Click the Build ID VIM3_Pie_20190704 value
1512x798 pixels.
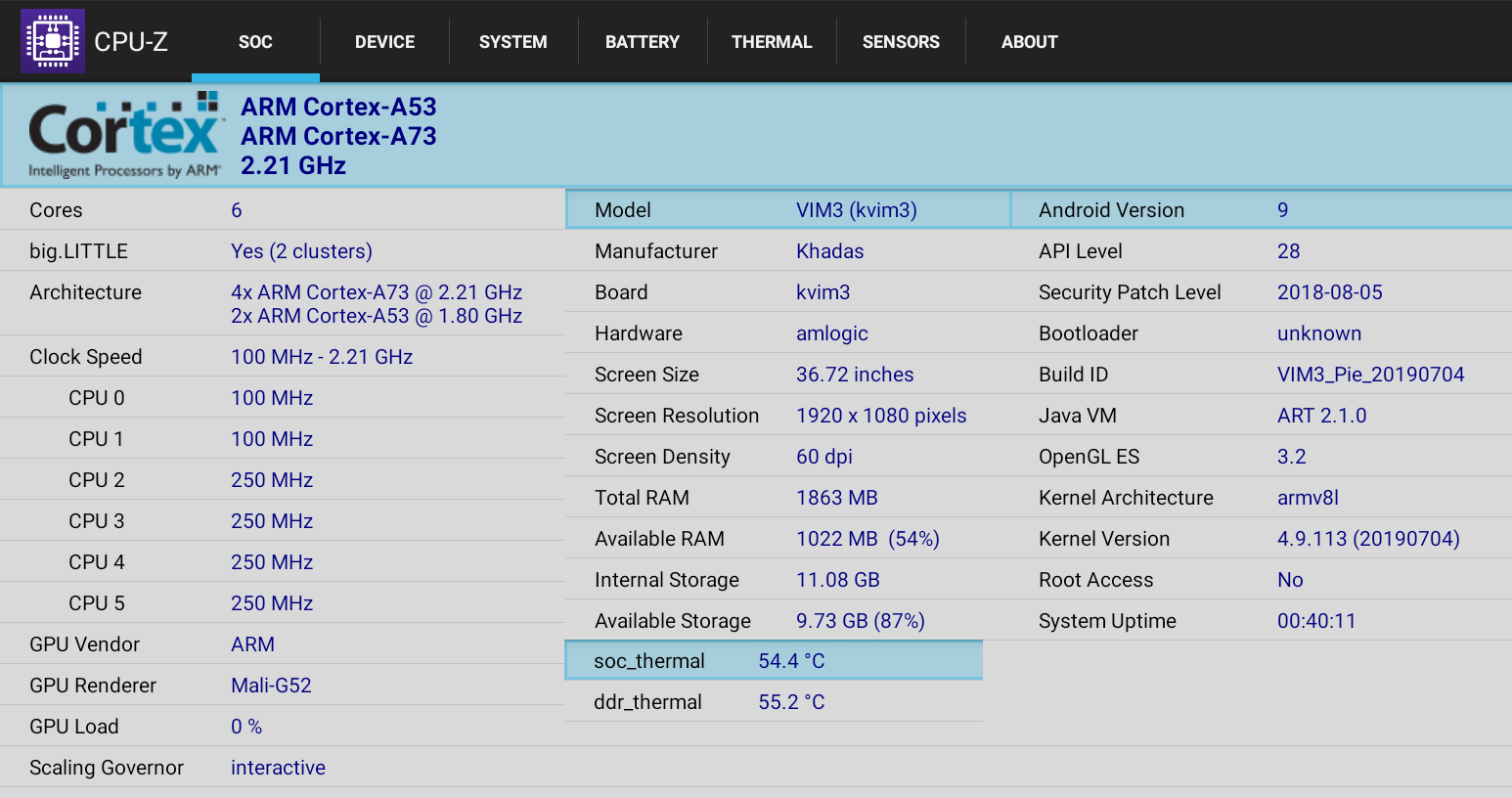click(x=1371, y=374)
